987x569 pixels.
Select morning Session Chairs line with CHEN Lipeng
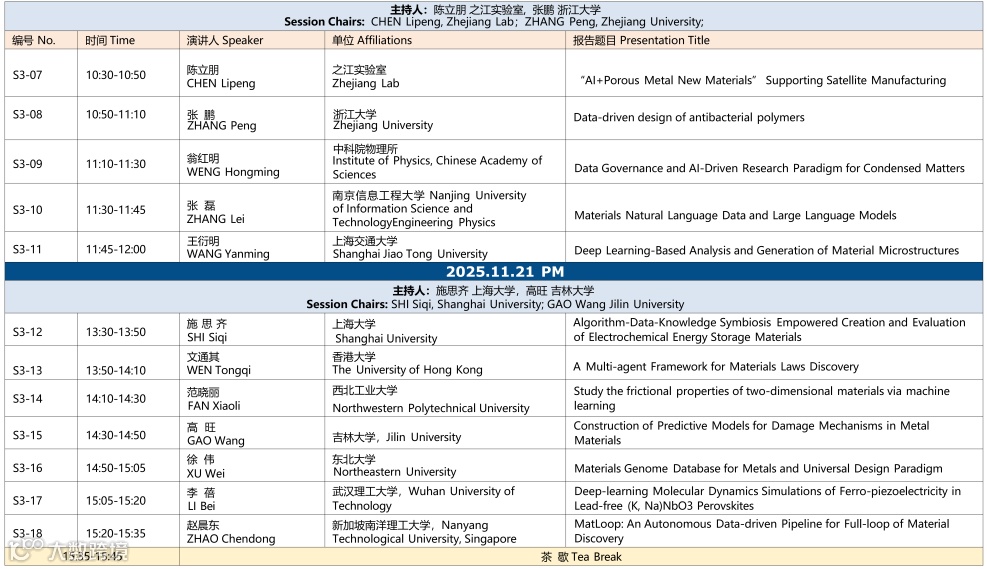[x=494, y=22]
